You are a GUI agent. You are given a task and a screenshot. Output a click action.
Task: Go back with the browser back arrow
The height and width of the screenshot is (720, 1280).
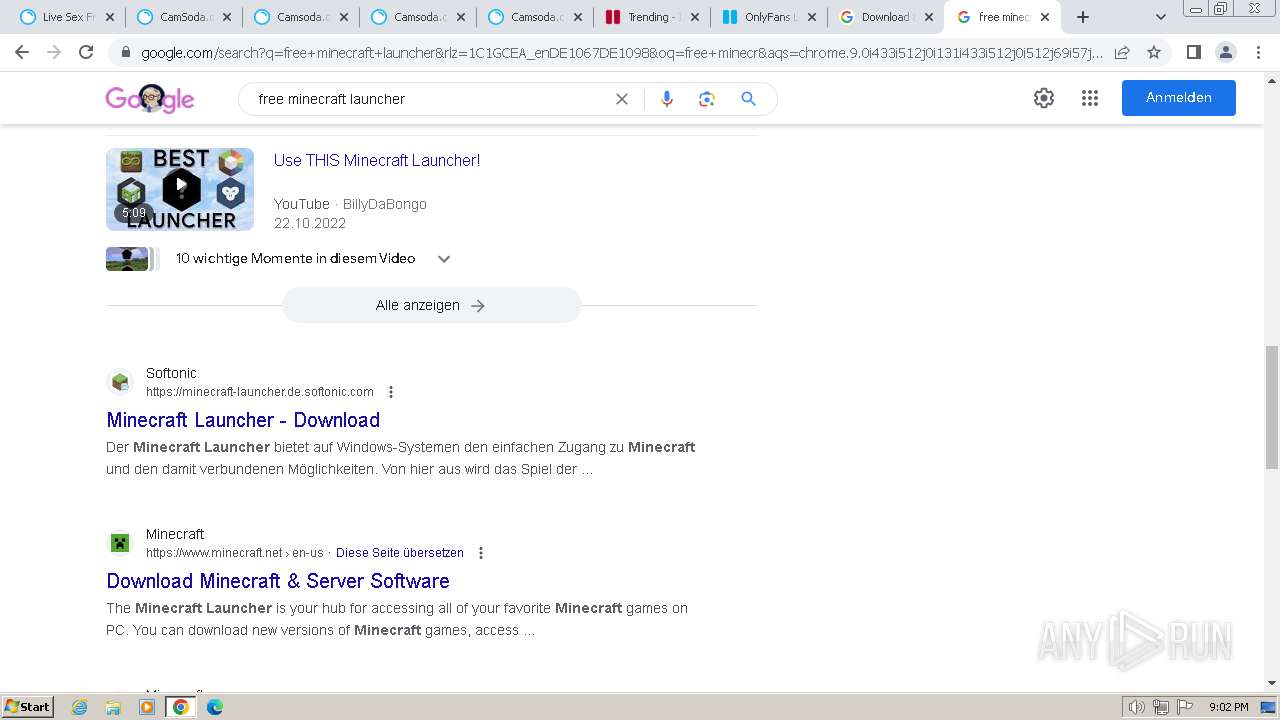click(22, 52)
